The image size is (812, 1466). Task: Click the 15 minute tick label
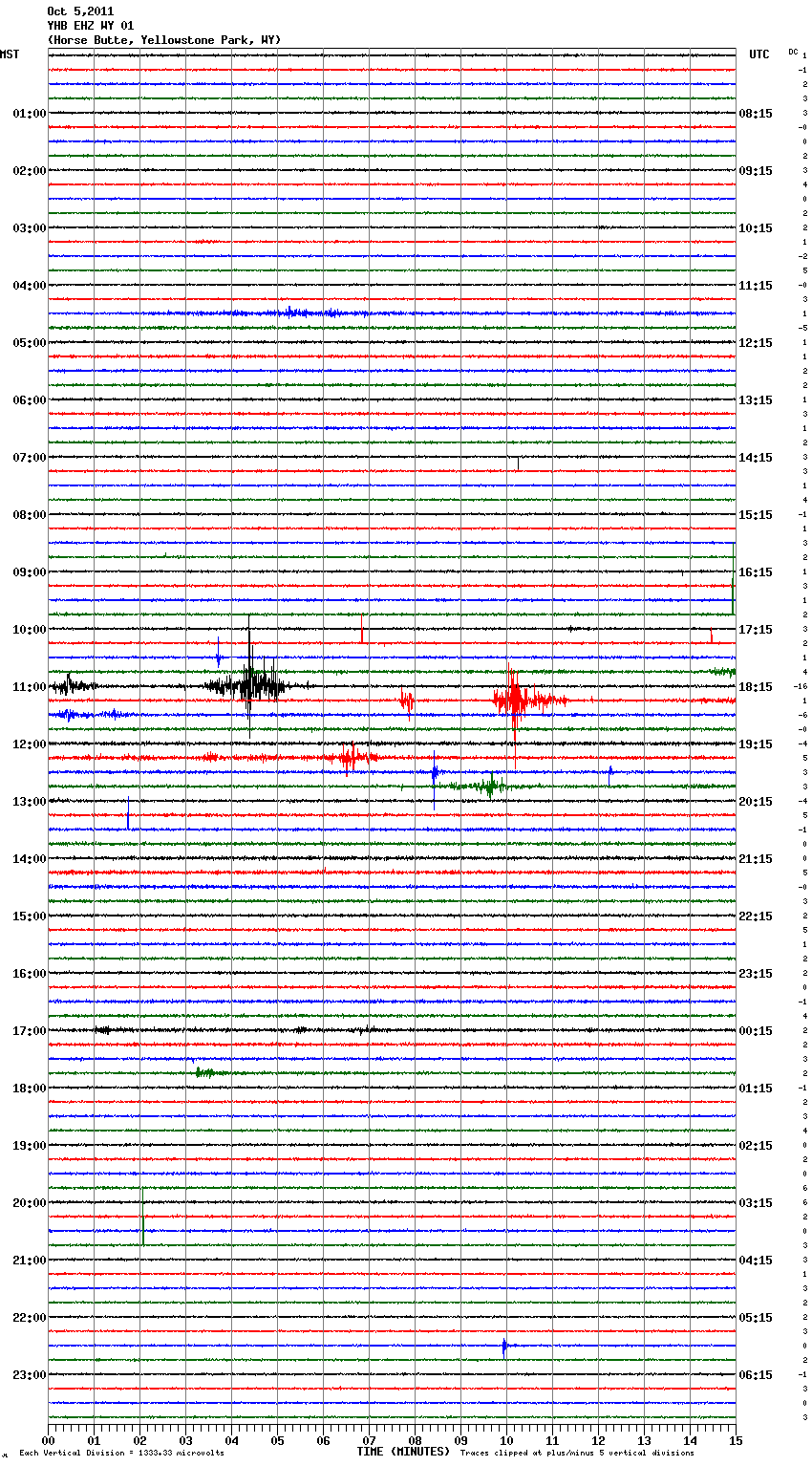point(736,1440)
